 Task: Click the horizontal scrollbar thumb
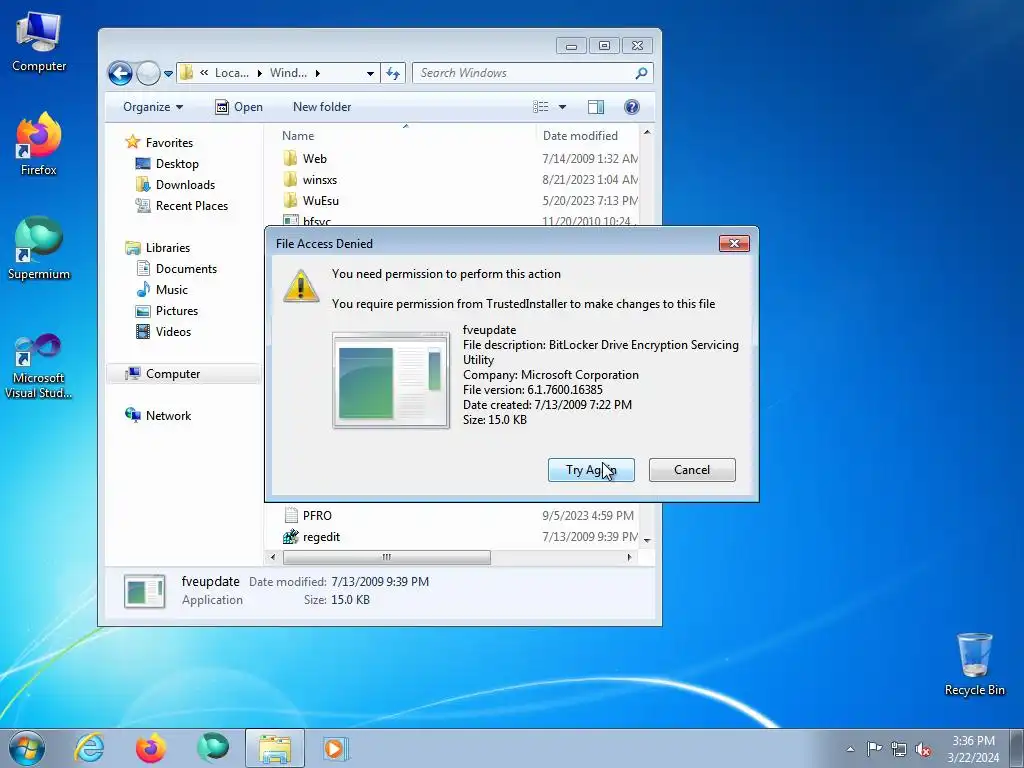point(387,557)
